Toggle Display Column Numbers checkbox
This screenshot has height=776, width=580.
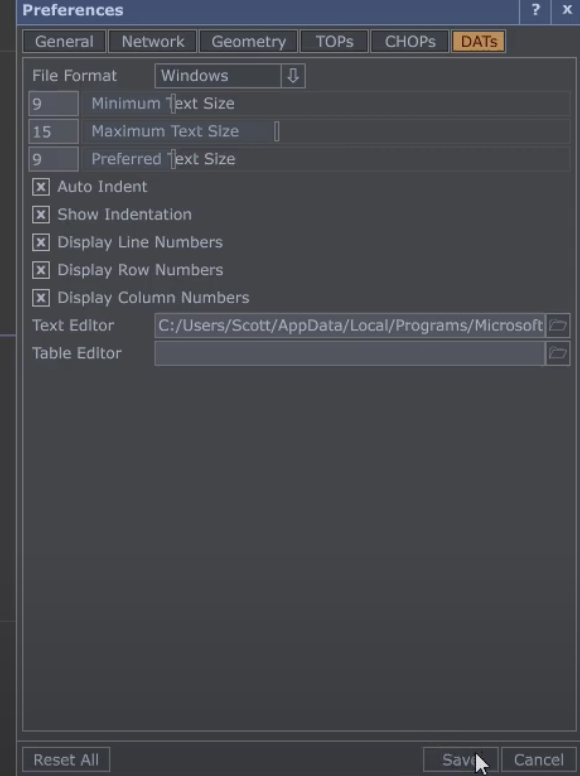point(41,298)
